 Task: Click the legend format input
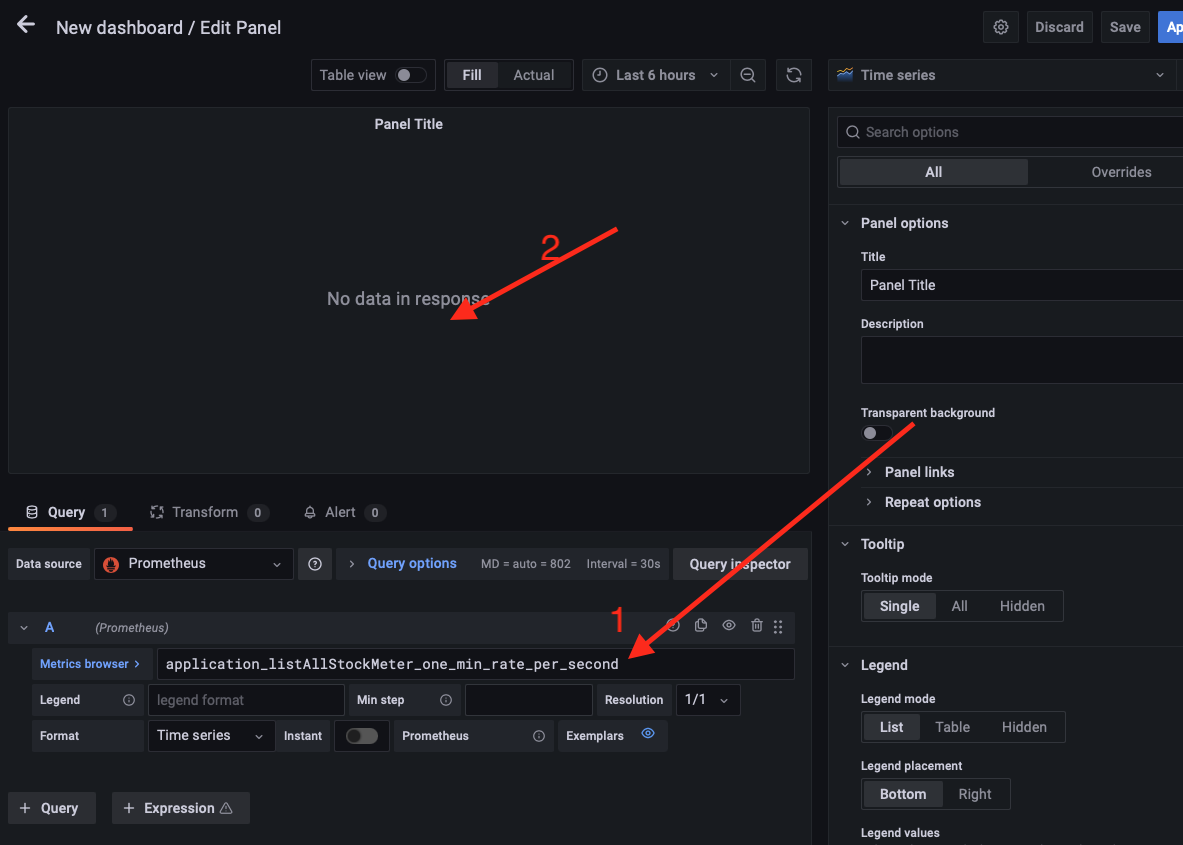point(246,700)
